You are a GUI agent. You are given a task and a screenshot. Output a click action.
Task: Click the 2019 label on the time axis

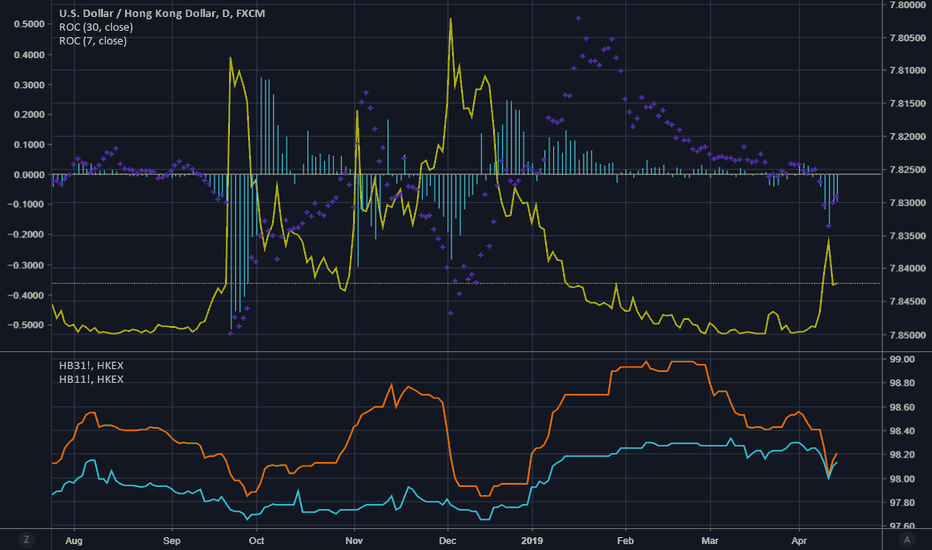point(532,540)
